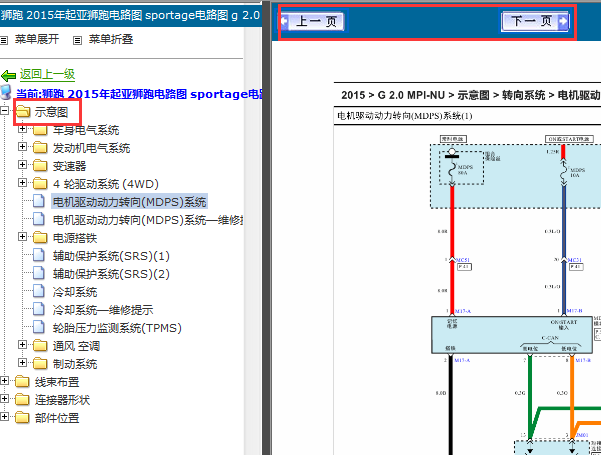Open the 返回上一级 link
Viewport: 601px width, 455px height.
click(x=47, y=74)
